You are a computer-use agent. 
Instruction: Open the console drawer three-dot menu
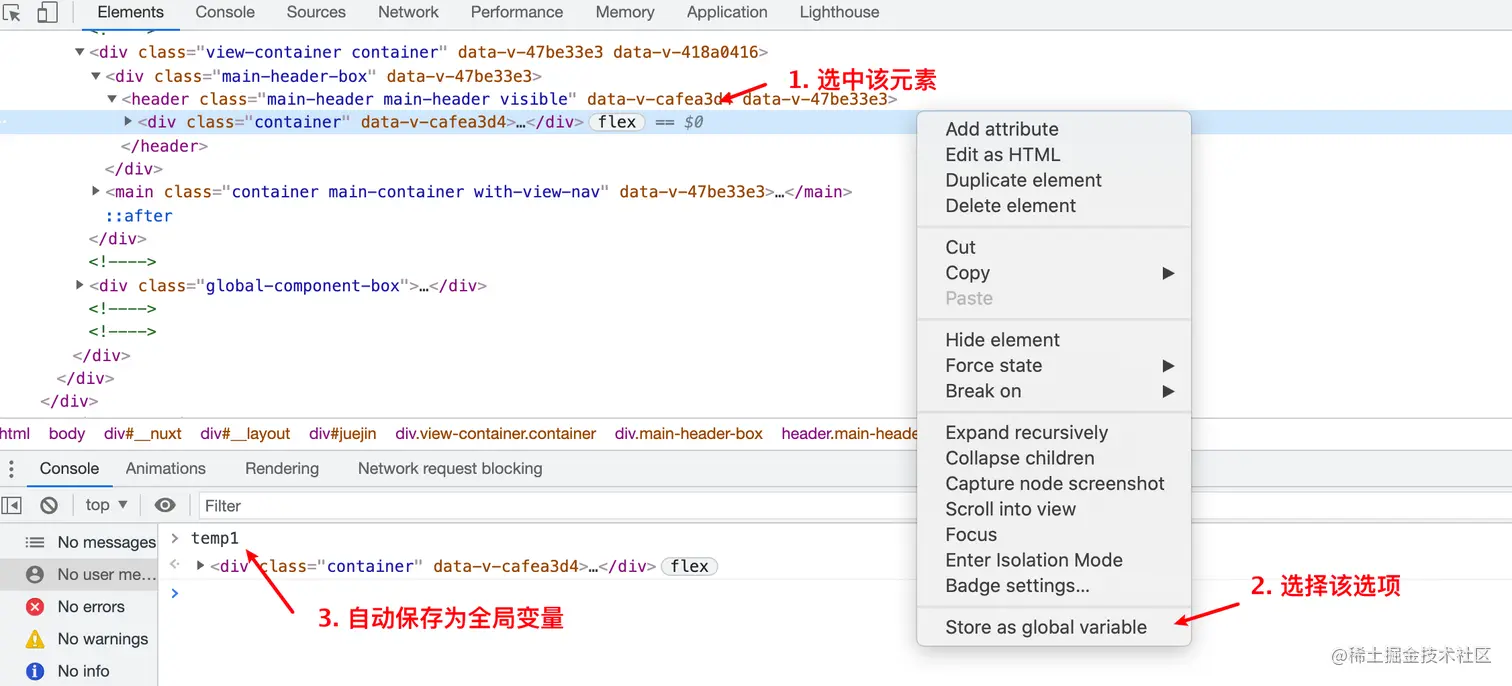(12, 469)
